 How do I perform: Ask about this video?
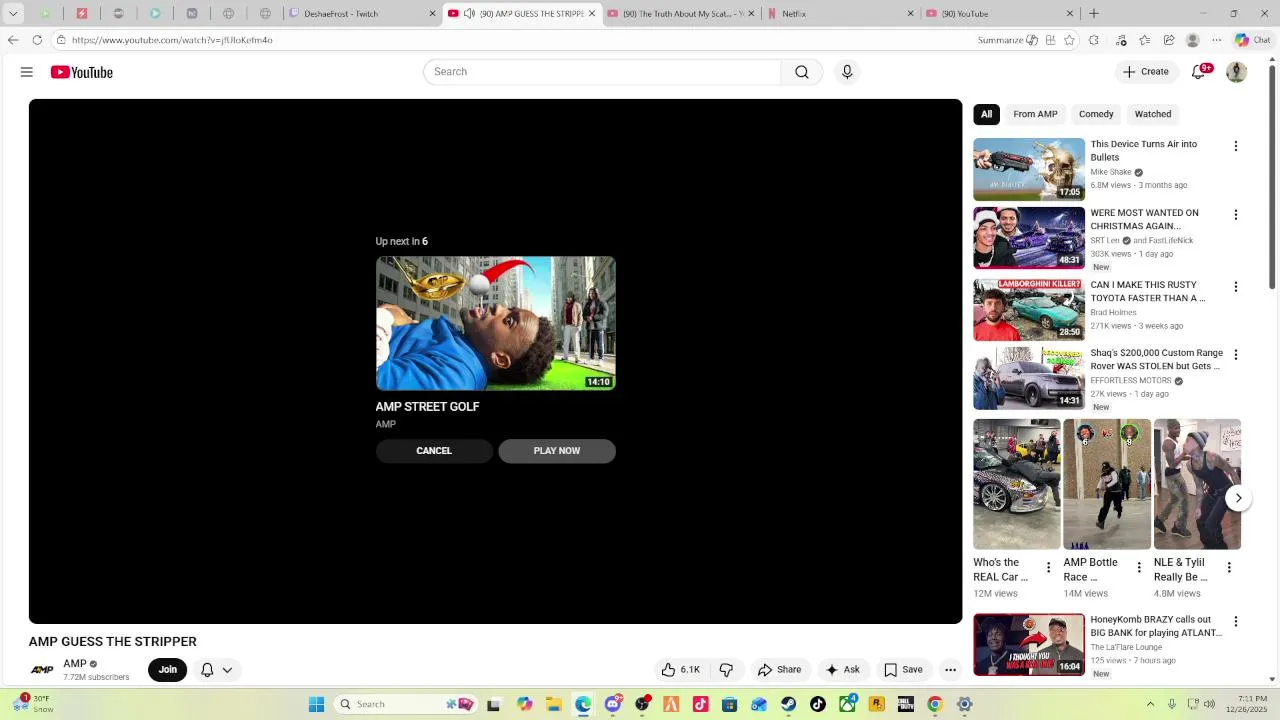point(841,670)
